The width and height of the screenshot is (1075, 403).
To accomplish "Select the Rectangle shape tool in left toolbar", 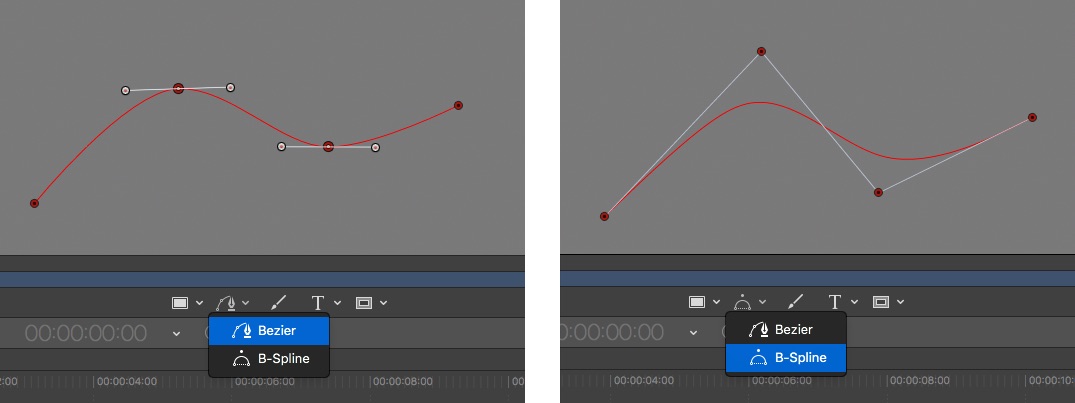I will [x=180, y=302].
